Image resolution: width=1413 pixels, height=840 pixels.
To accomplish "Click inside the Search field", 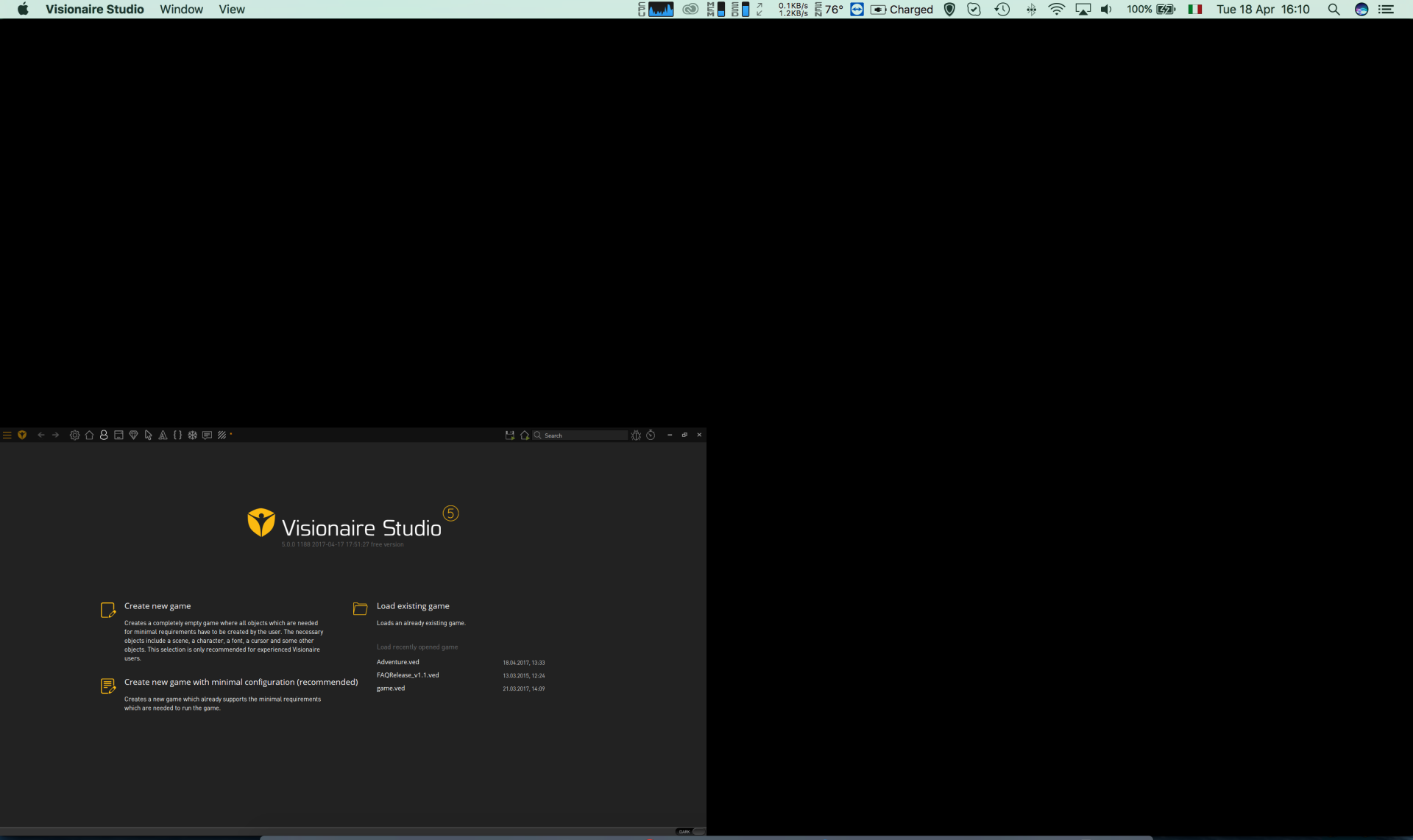I will pos(581,435).
